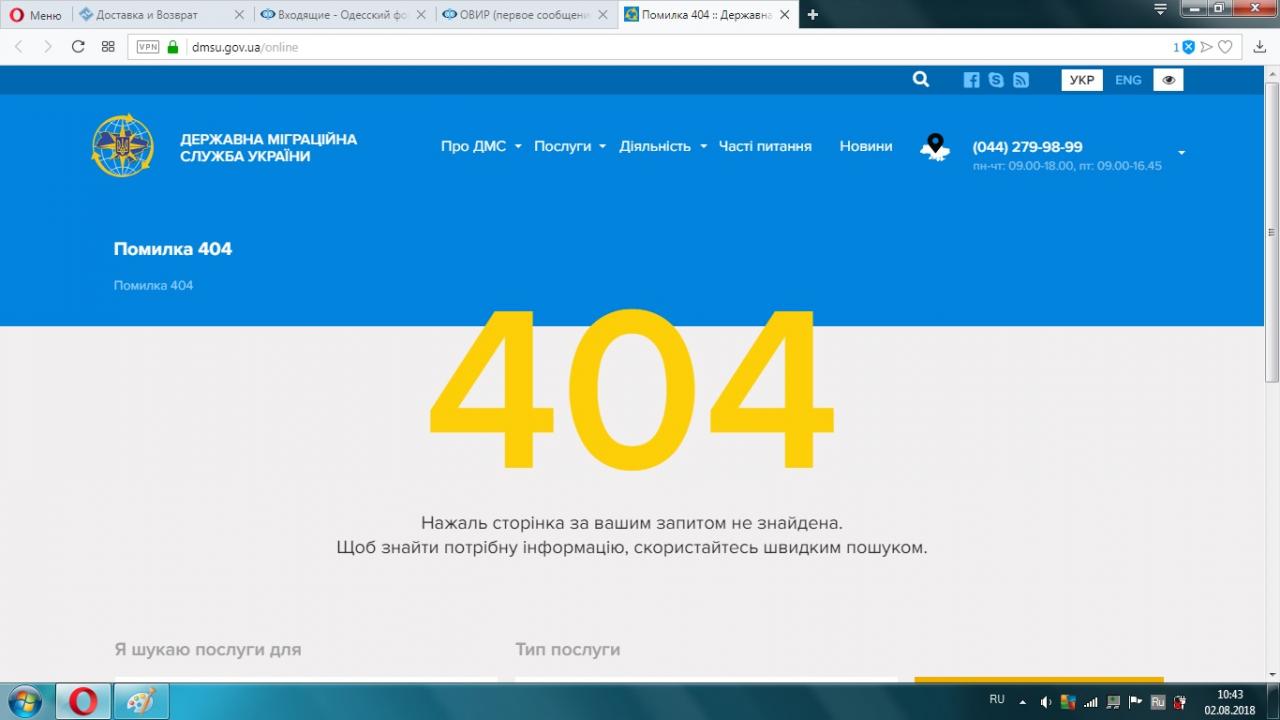Click the migration service emblem logo
The image size is (1280, 720).
tap(123, 147)
